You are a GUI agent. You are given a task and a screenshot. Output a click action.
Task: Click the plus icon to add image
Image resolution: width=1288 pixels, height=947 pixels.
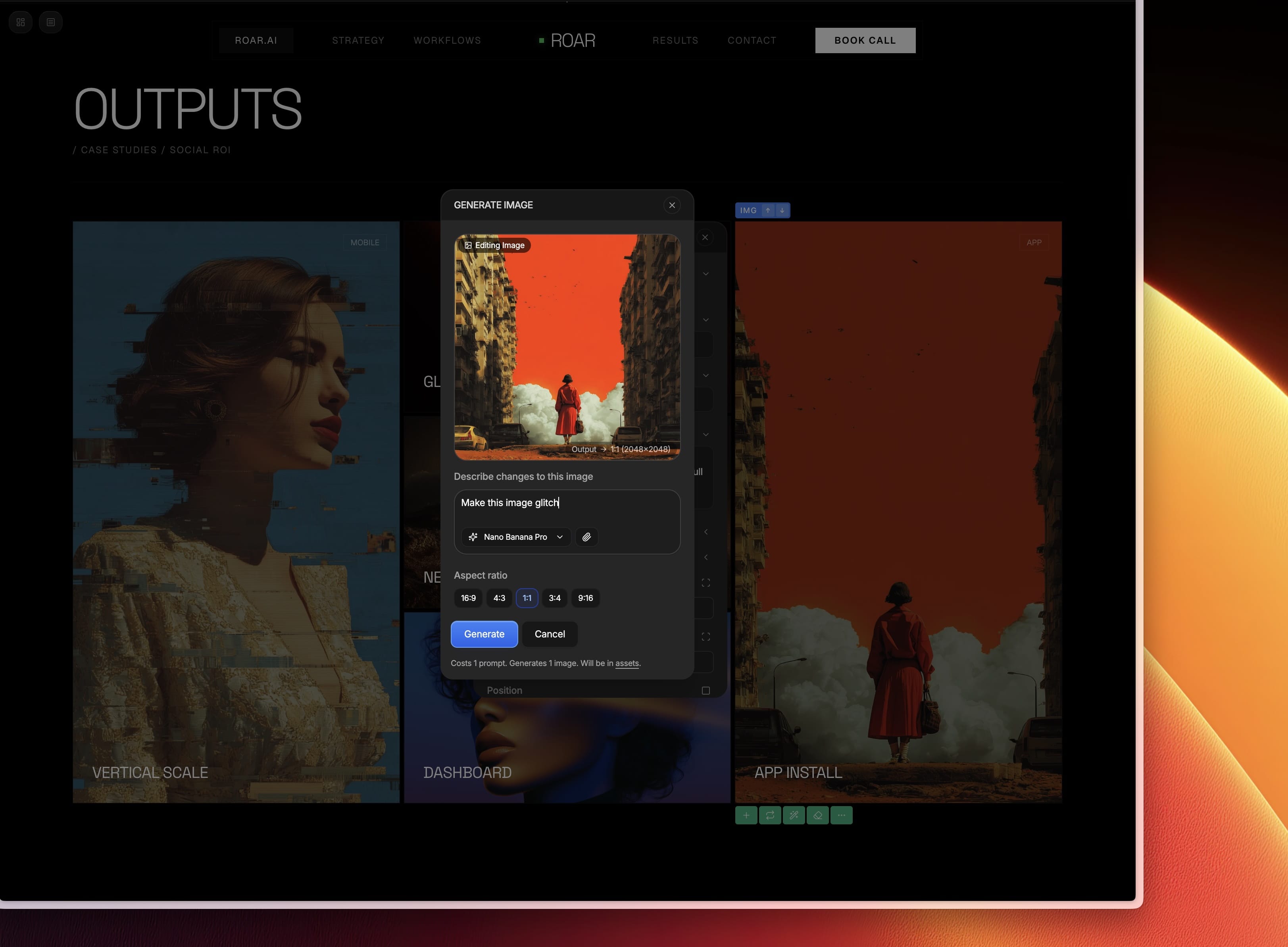coord(746,815)
